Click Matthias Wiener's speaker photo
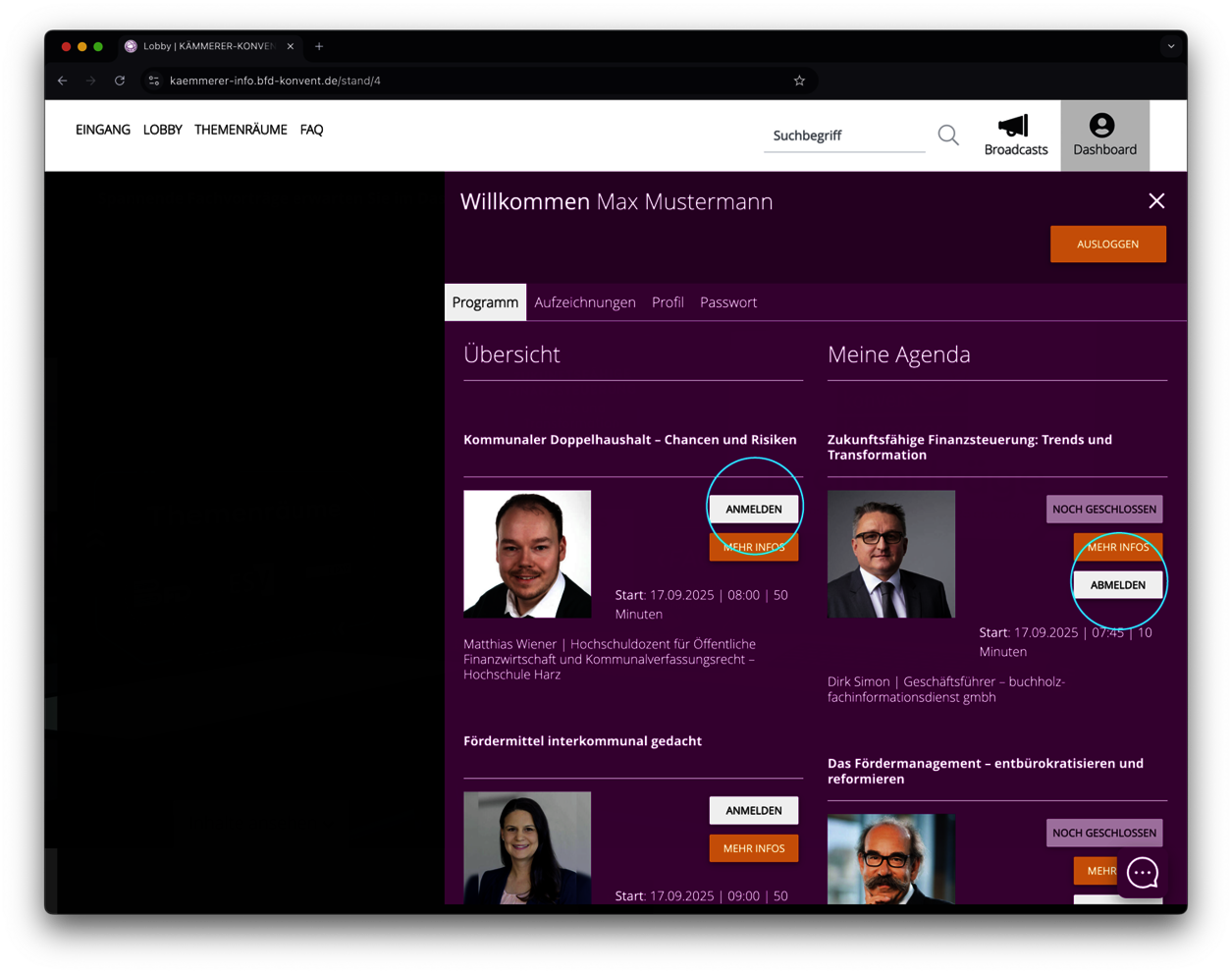This screenshot has height=974, width=1232. 527,554
